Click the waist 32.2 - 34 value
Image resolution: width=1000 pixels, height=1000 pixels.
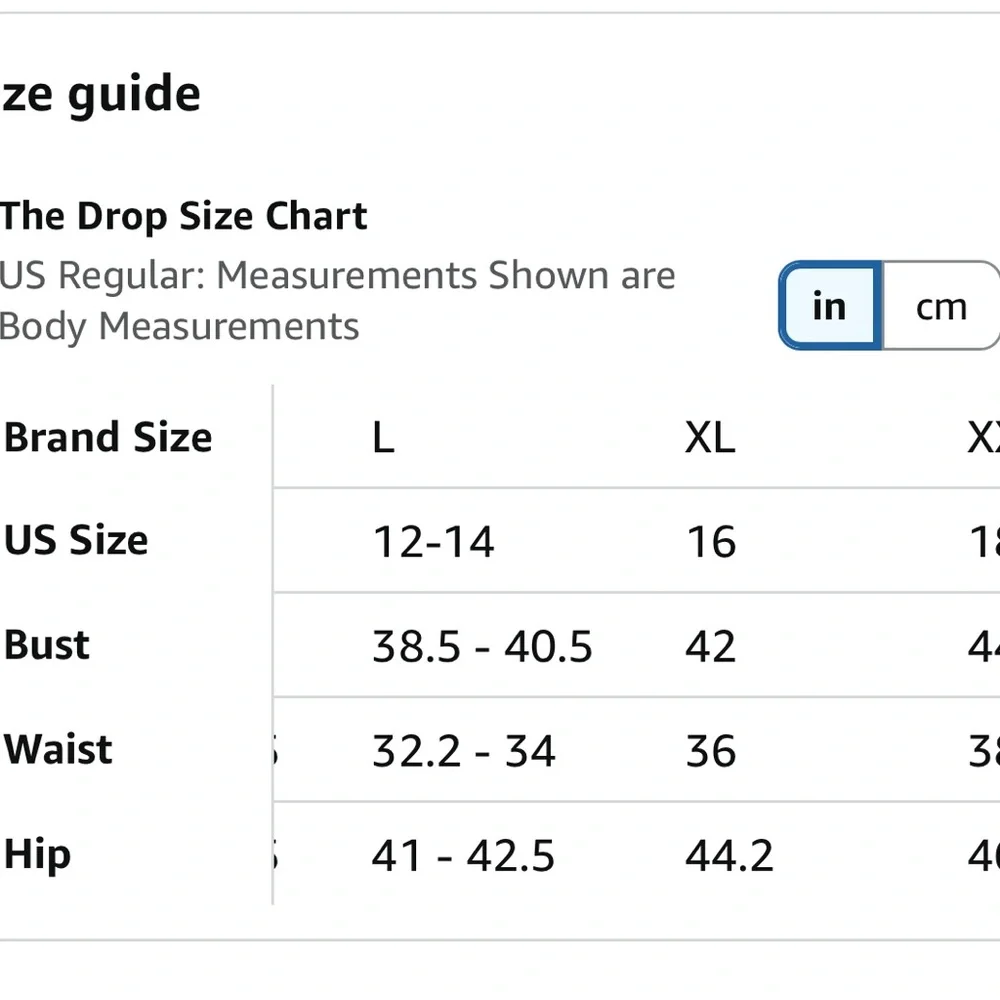click(x=463, y=751)
